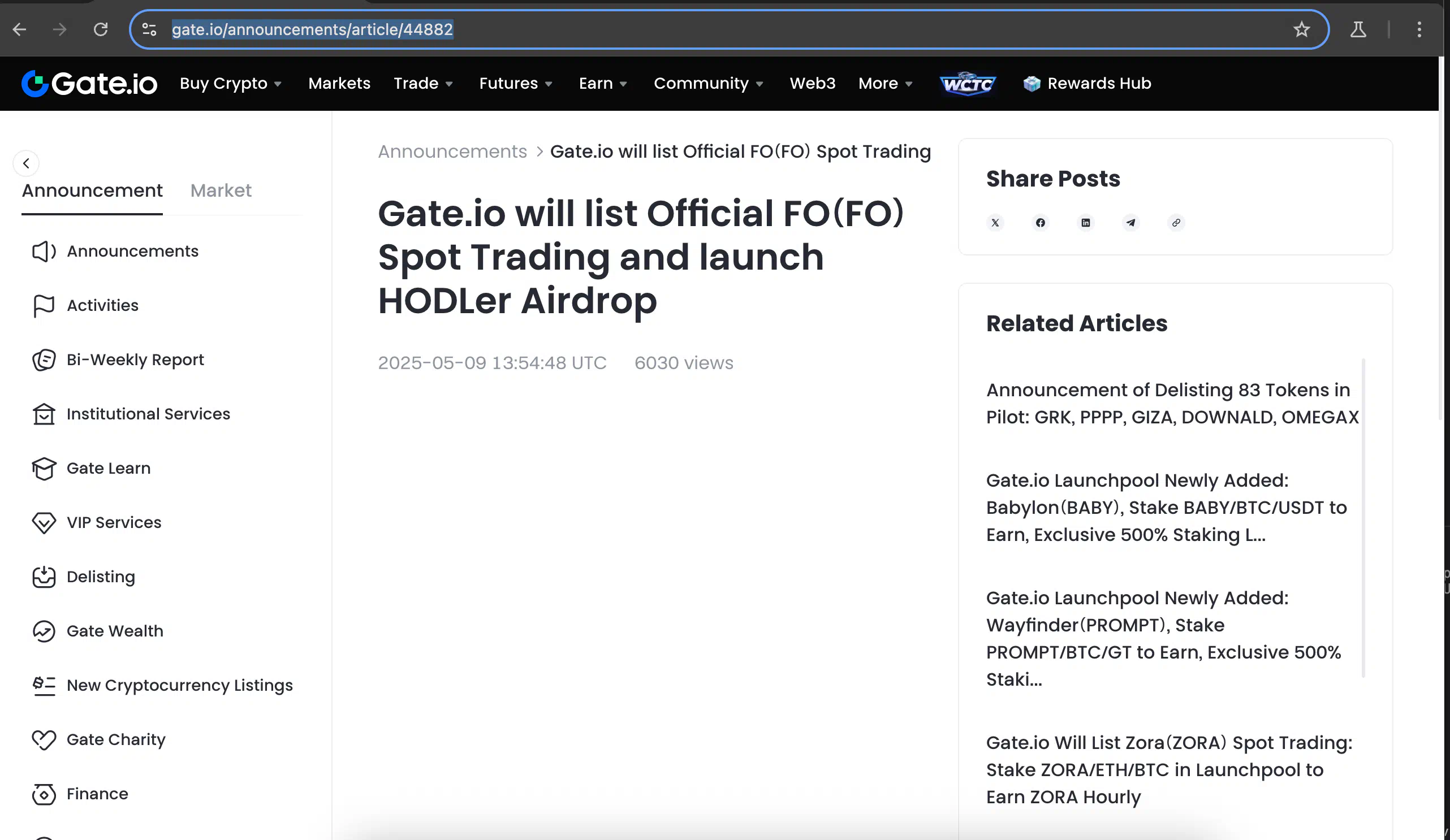The height and width of the screenshot is (840, 1450).
Task: Share post on Facebook
Action: click(1041, 223)
